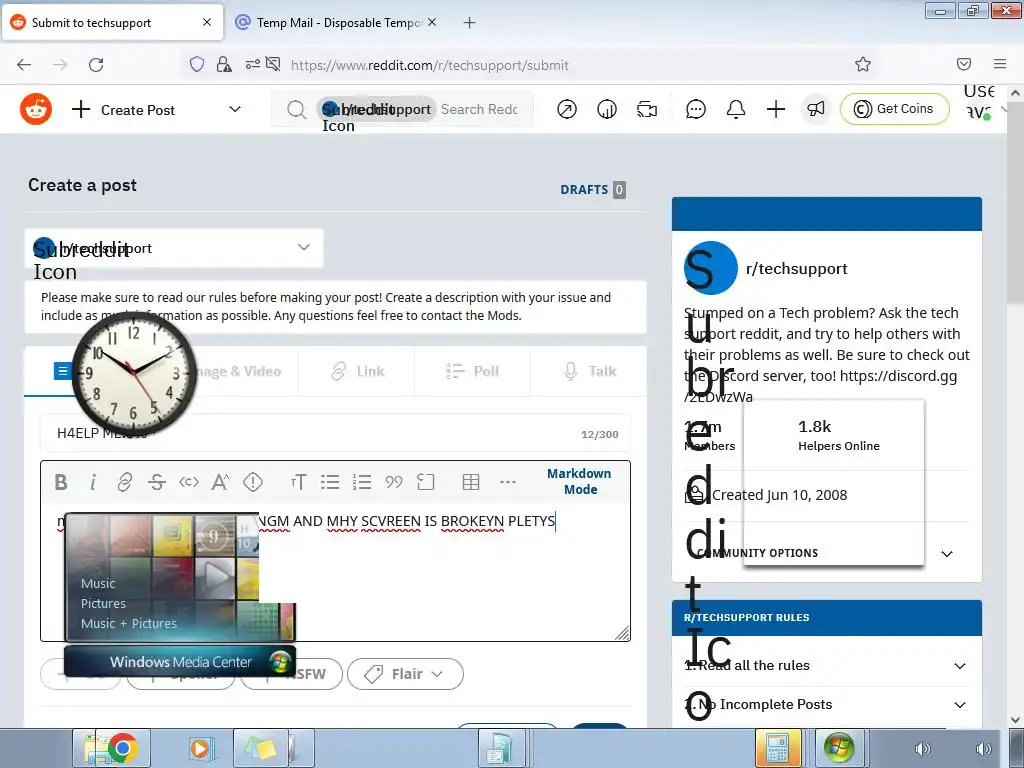
Task: Switch to the Link post tab
Action: (x=357, y=371)
